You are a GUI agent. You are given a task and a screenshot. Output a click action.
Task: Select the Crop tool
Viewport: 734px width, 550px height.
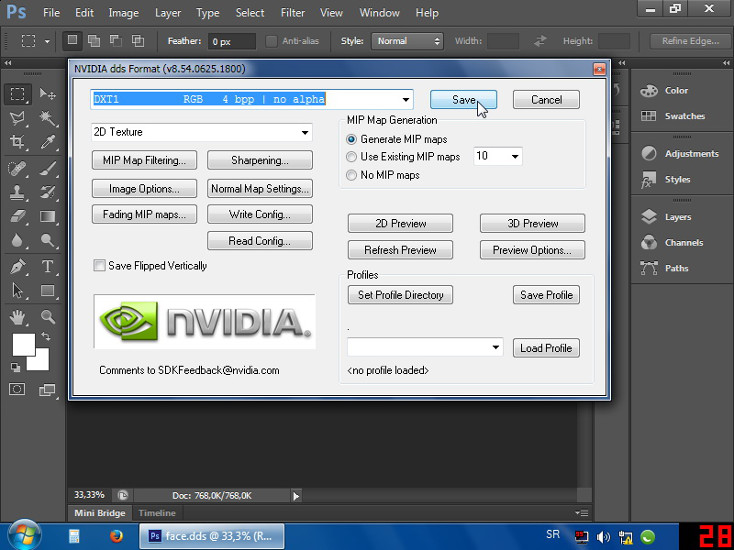(x=18, y=142)
